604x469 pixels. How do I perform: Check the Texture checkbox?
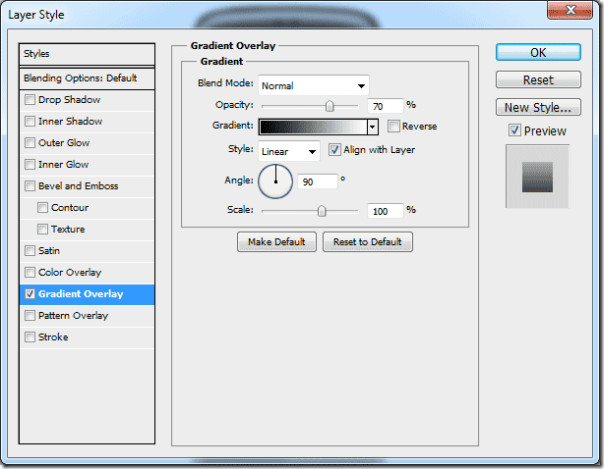pos(42,229)
